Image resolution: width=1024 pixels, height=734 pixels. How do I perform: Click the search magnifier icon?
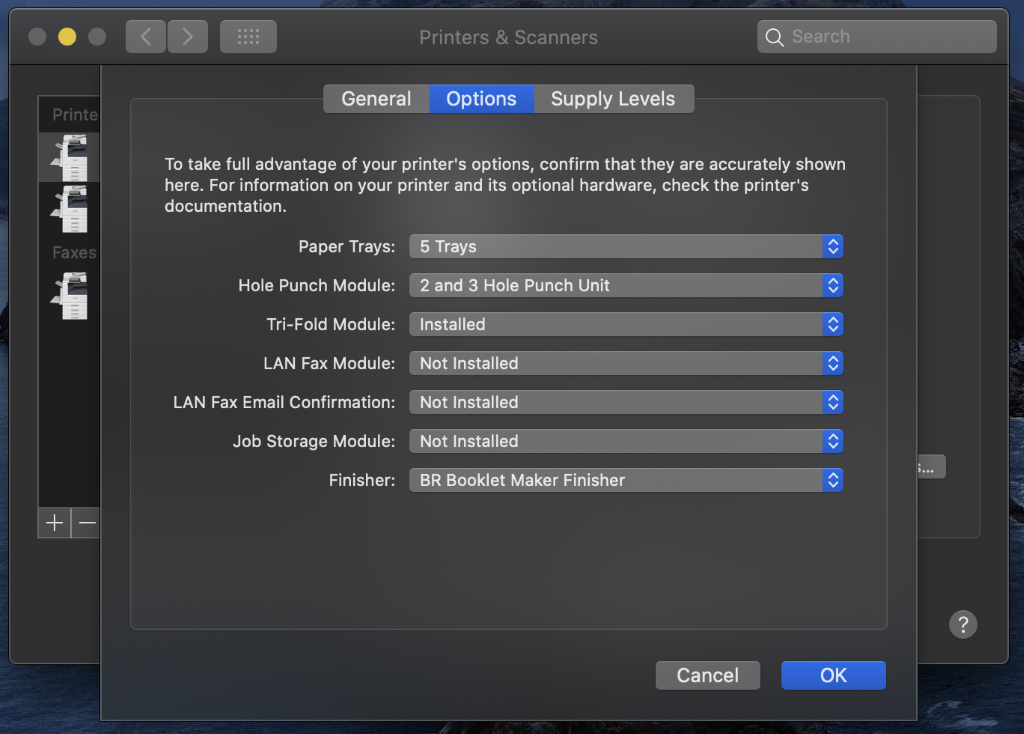[774, 36]
